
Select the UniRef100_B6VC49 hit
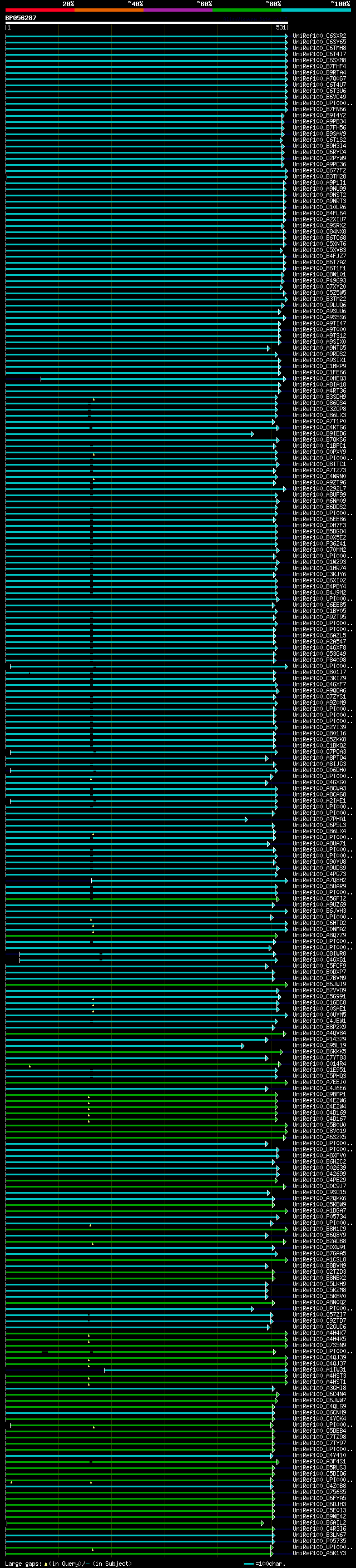click(319, 97)
